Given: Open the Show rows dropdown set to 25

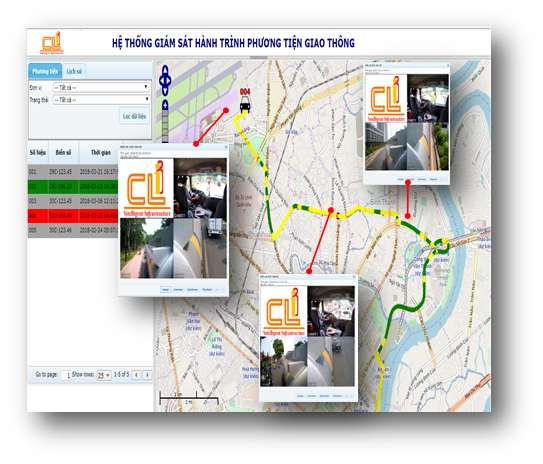Looking at the screenshot, I should (104, 375).
